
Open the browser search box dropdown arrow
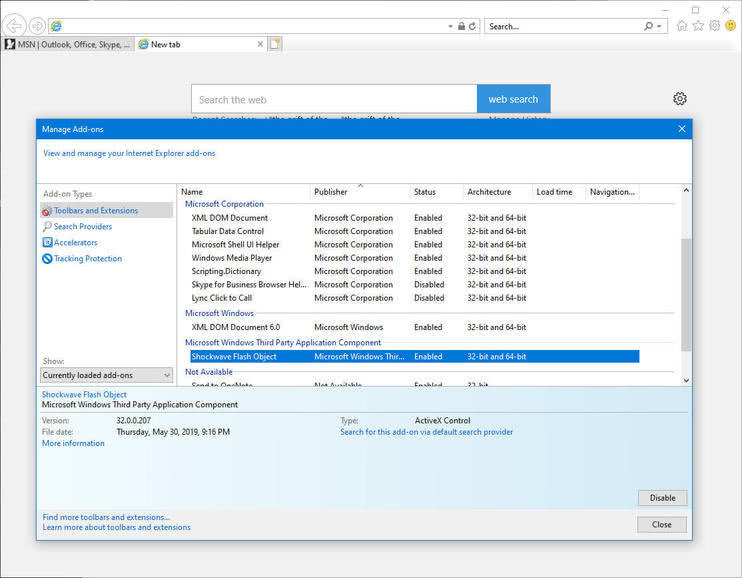point(660,26)
